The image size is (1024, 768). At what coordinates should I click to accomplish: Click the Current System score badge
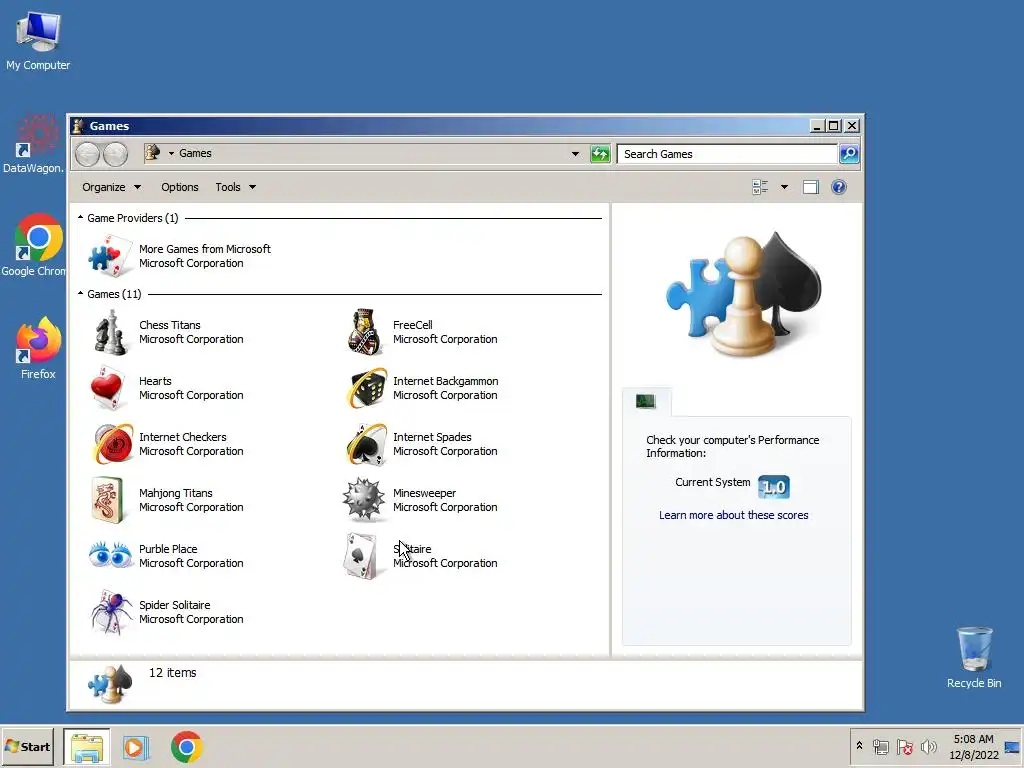774,487
